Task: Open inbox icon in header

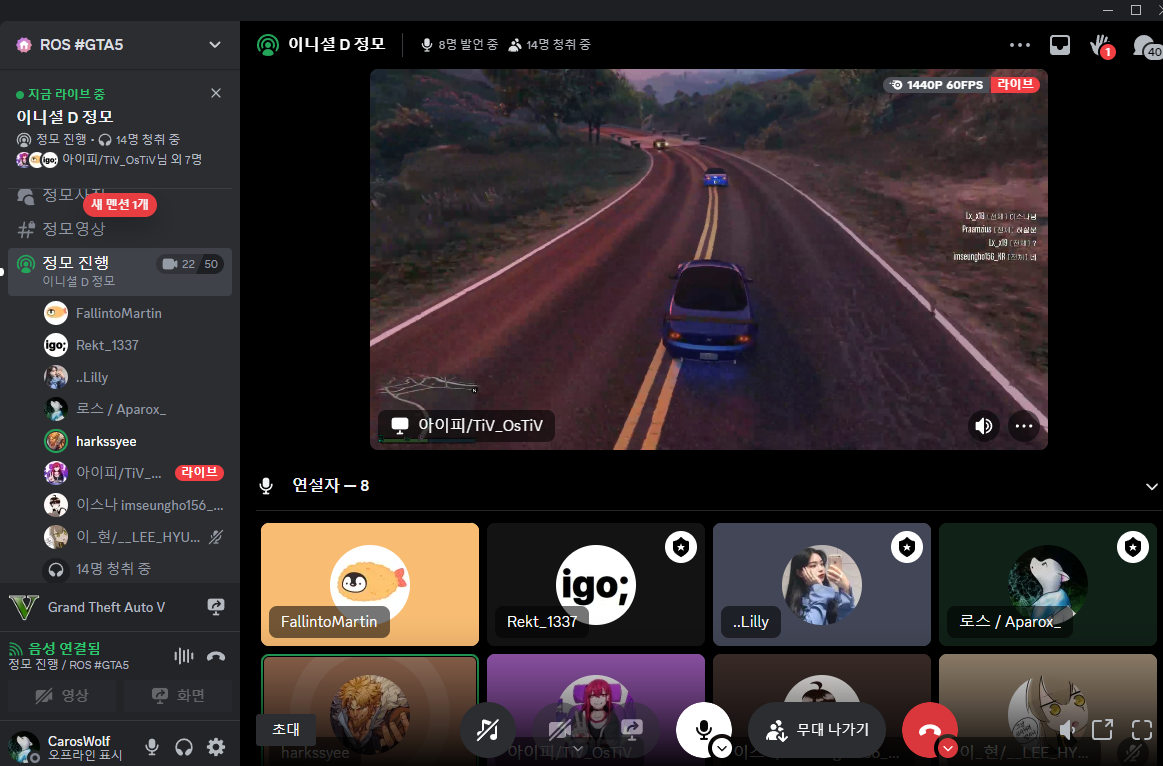Action: tap(1060, 45)
